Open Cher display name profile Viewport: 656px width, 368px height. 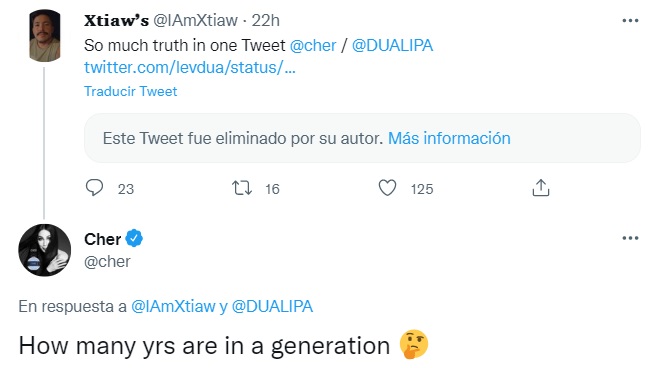[x=102, y=239]
